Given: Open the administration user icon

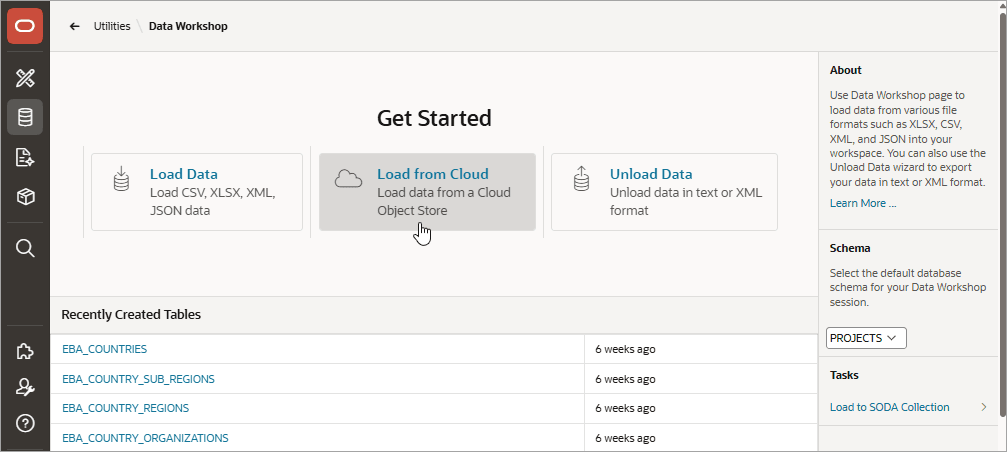Looking at the screenshot, I should (x=25, y=387).
